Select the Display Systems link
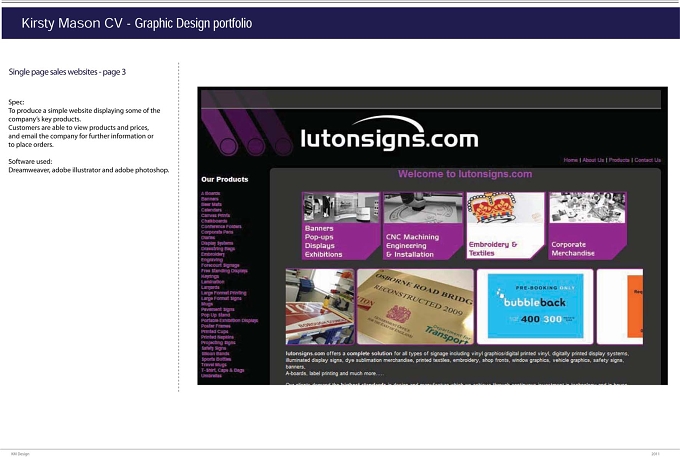Screen dimensions: 680x457 pyautogui.click(x=217, y=243)
